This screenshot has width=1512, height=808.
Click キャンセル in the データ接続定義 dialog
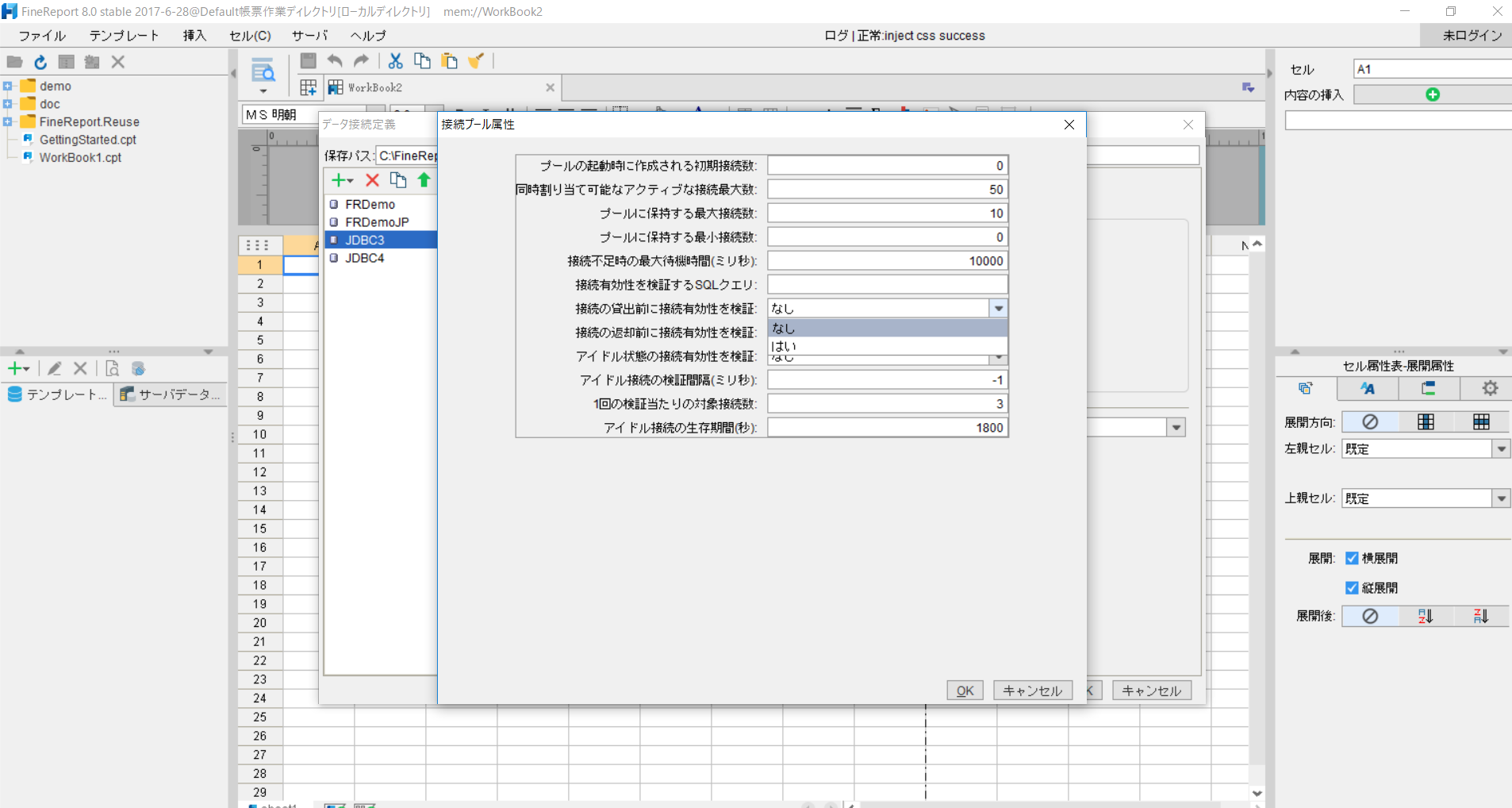point(1152,691)
